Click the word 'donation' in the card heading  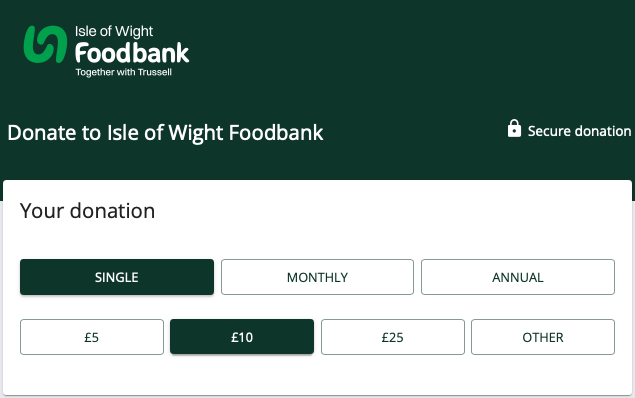point(112,211)
